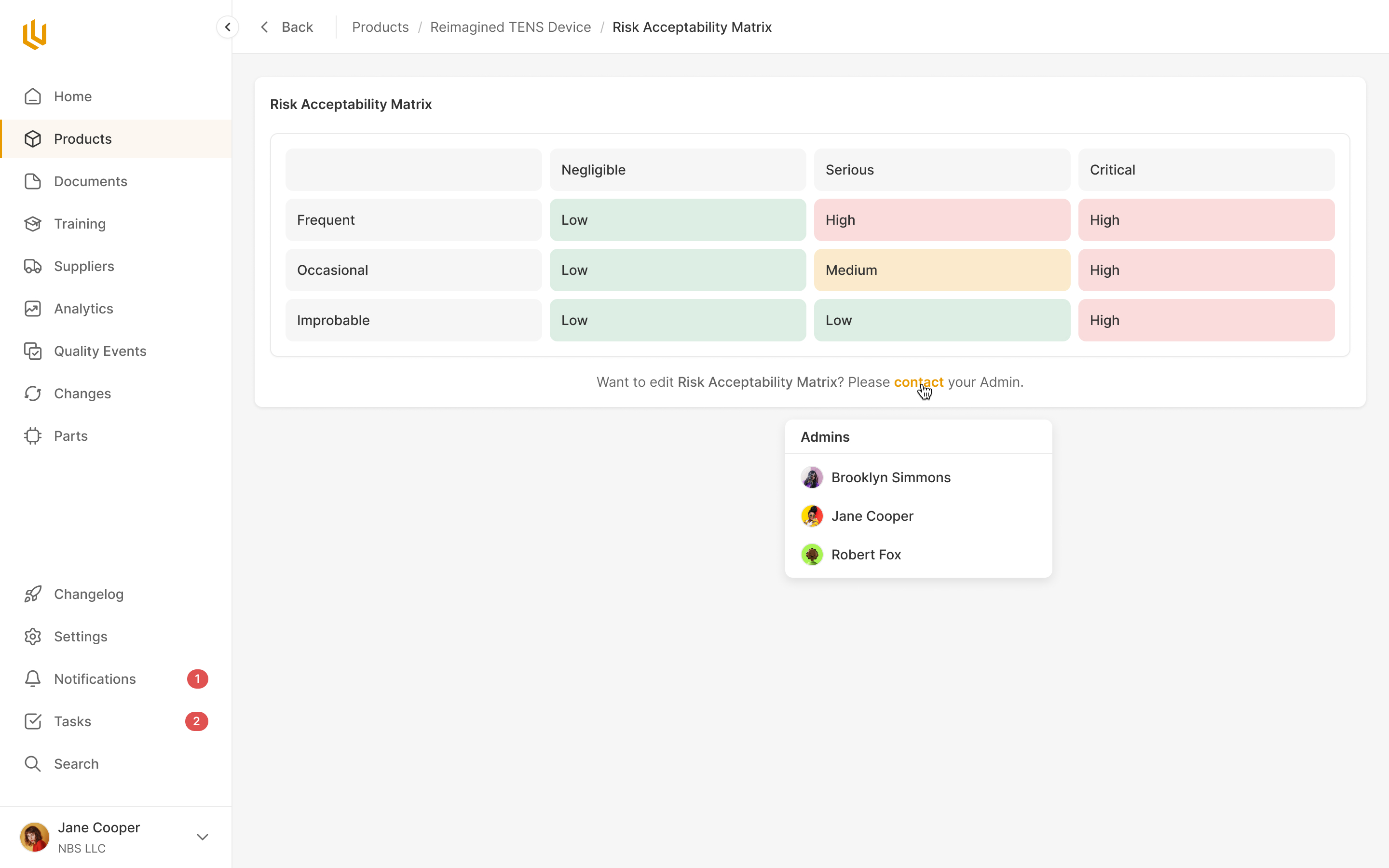Click the Products breadcrumb link

[x=380, y=27]
